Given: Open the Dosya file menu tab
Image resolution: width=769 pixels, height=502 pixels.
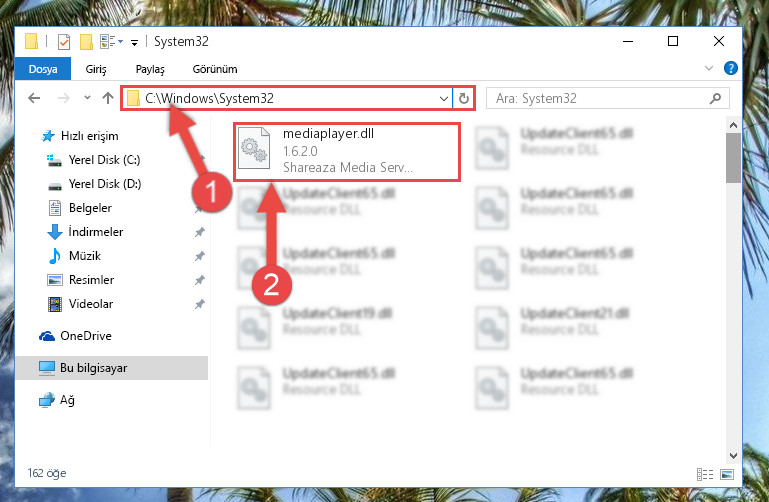Looking at the screenshot, I should pyautogui.click(x=43, y=69).
